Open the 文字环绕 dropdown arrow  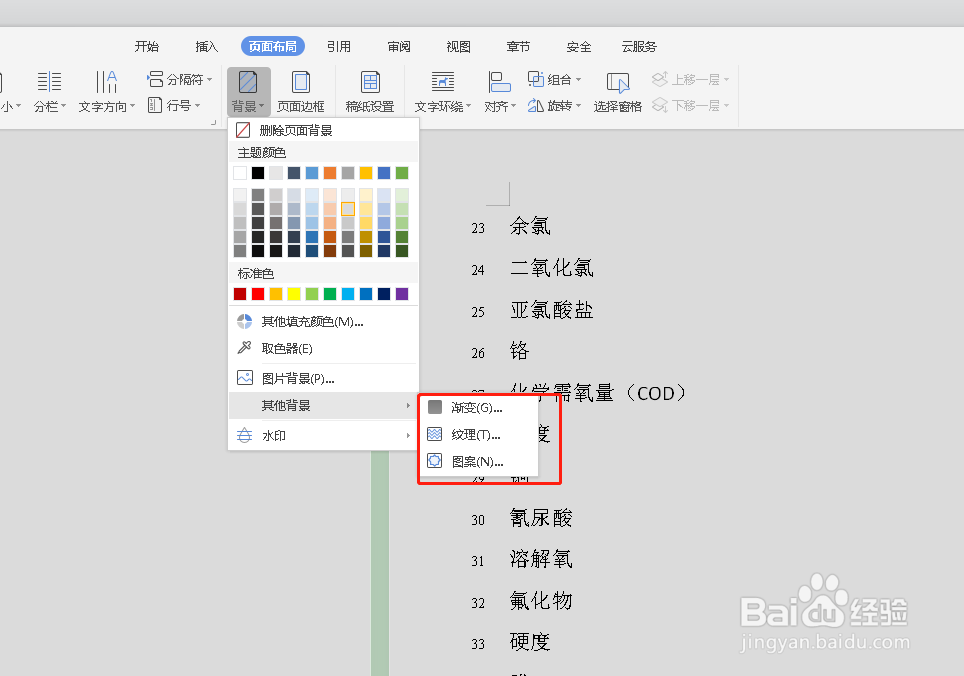[x=468, y=106]
